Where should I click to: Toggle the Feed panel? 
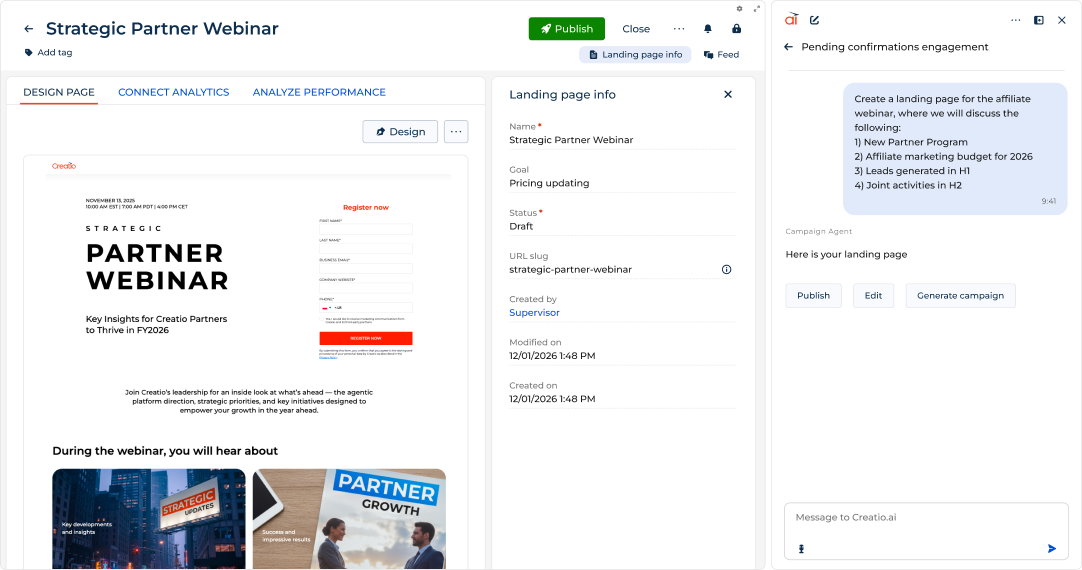click(x=721, y=55)
